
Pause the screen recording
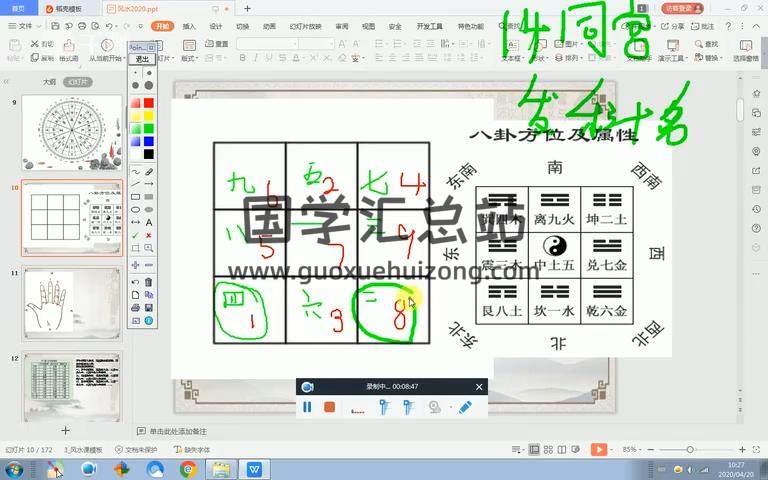point(307,407)
